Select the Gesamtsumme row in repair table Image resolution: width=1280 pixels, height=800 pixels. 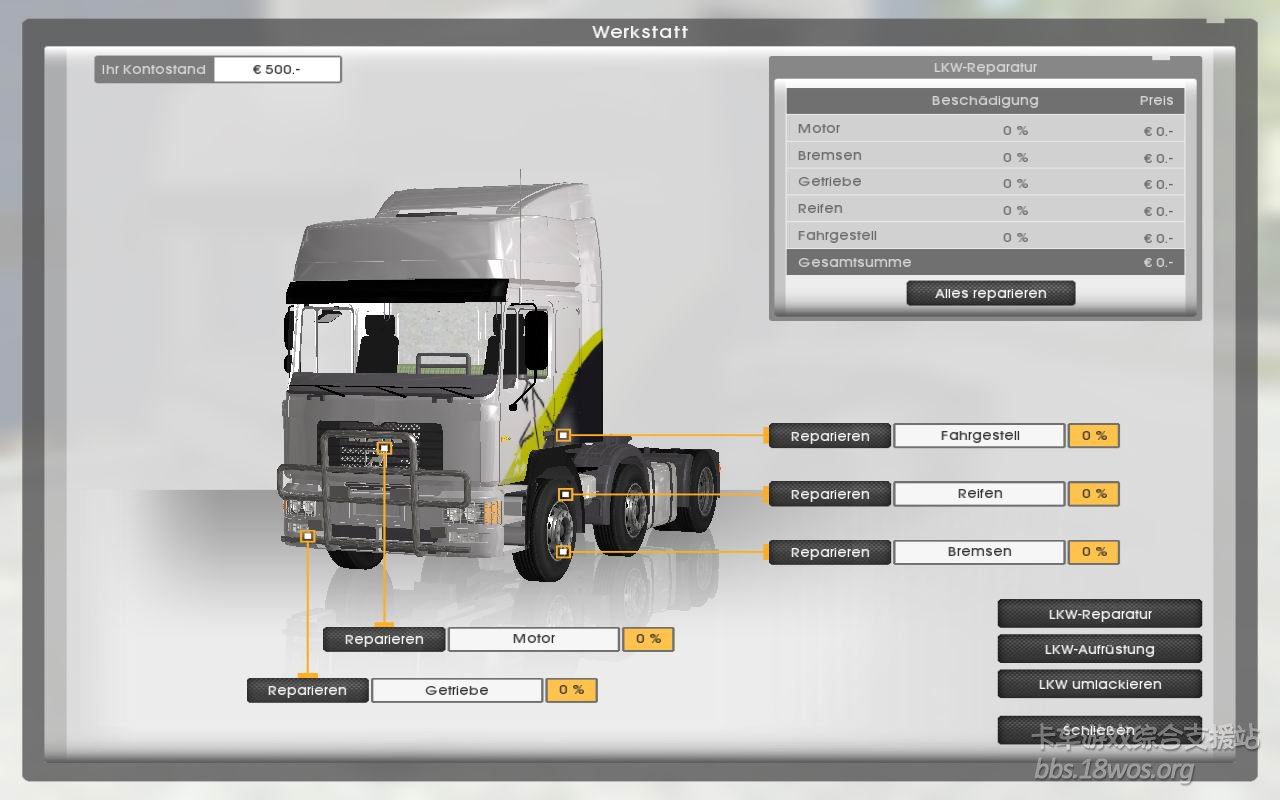985,262
